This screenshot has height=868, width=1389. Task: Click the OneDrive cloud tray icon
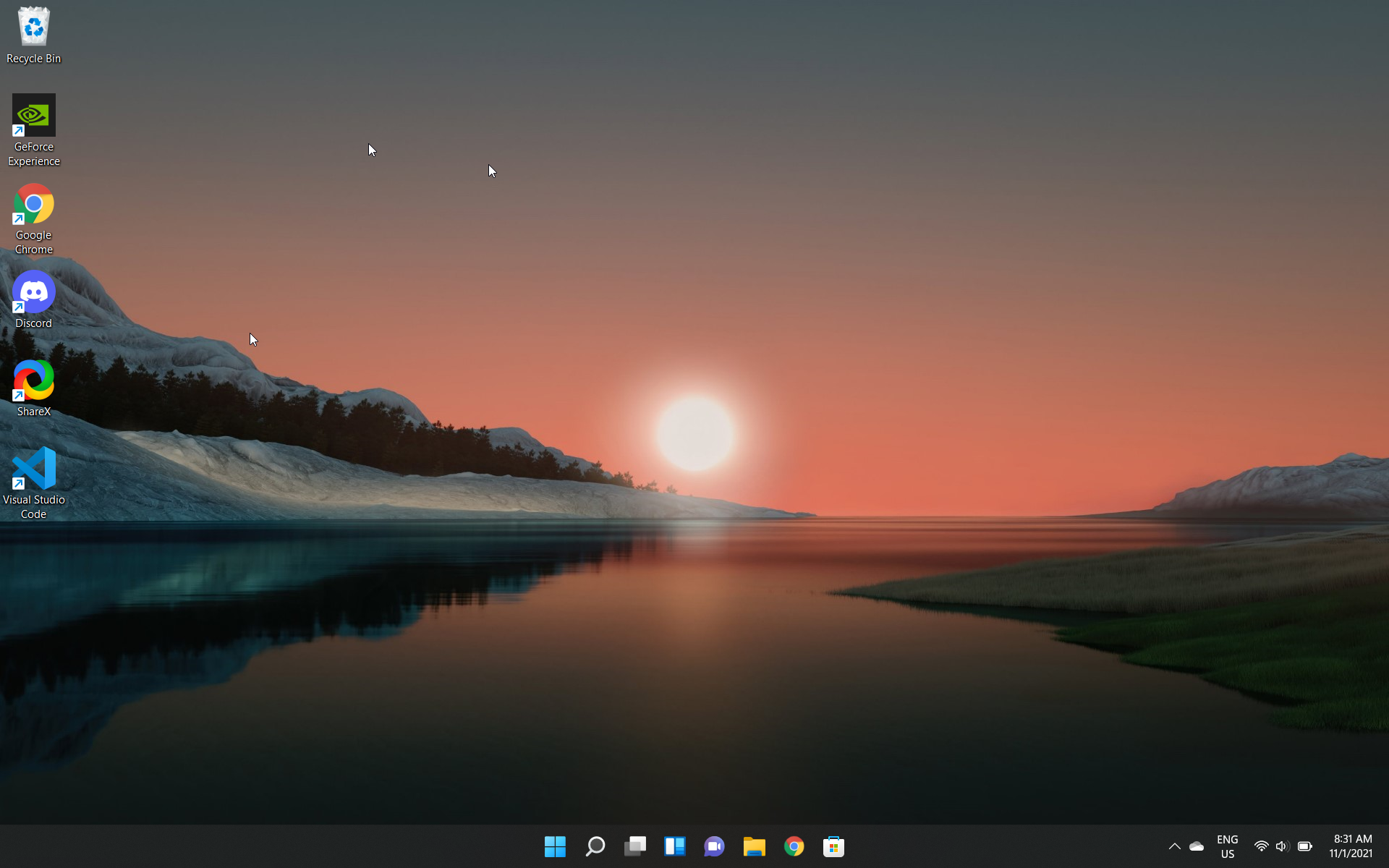pos(1197,846)
